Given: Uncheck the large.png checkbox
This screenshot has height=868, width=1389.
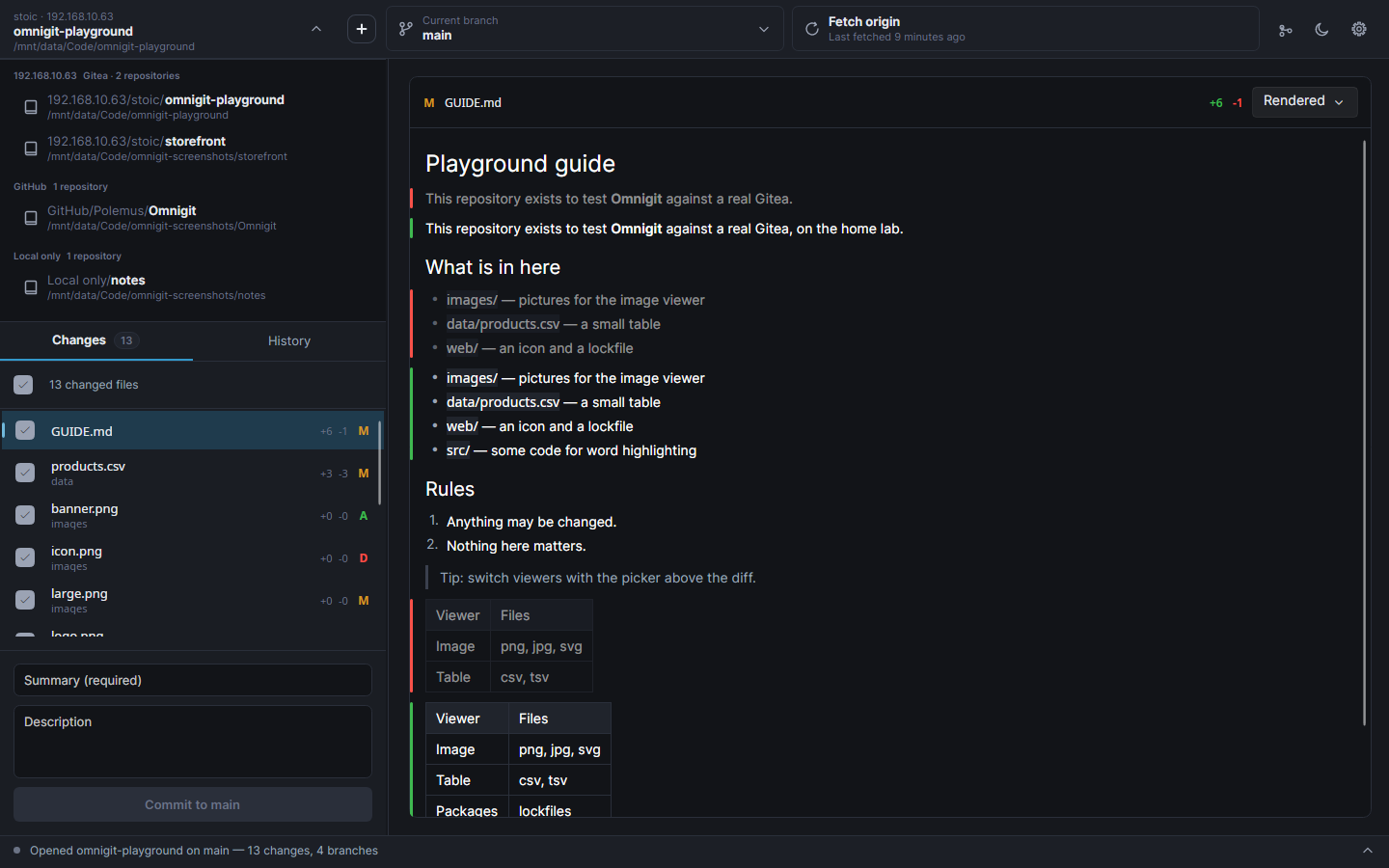Looking at the screenshot, I should pos(25,600).
